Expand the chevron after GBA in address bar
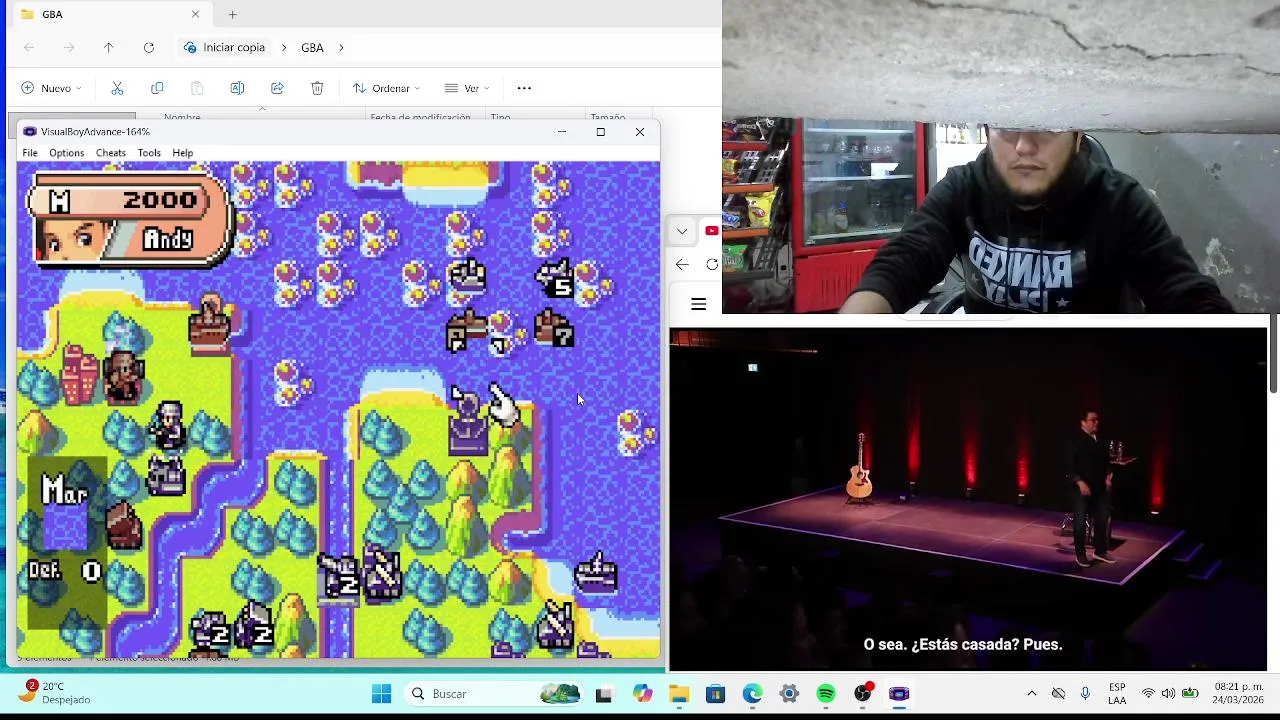 click(x=341, y=47)
